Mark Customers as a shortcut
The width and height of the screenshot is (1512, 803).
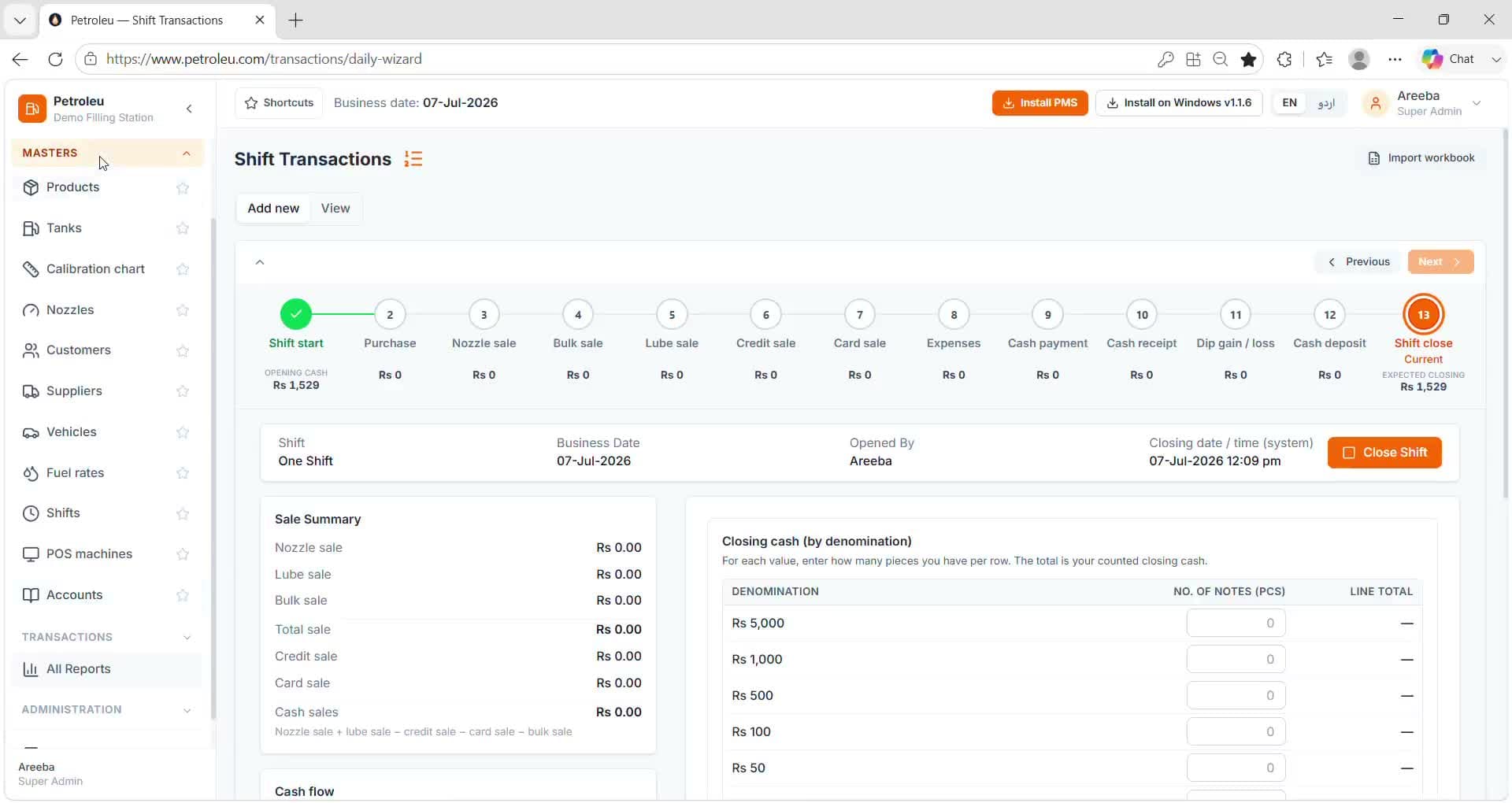[183, 351]
